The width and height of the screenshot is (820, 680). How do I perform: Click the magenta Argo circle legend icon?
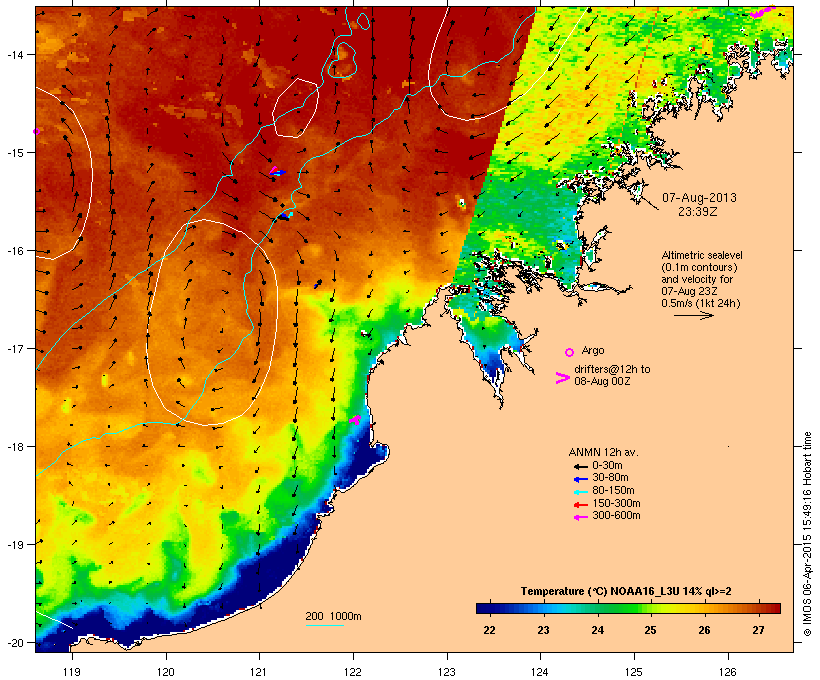click(570, 352)
